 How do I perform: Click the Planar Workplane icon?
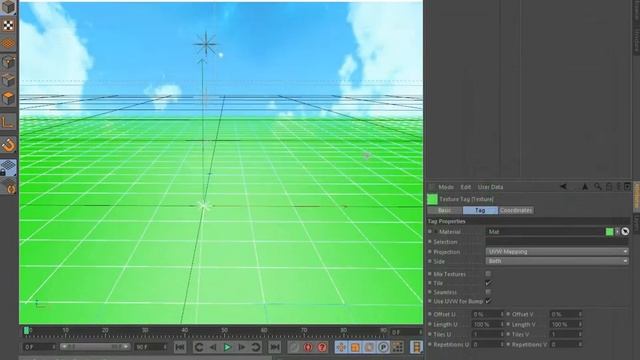tap(8, 187)
